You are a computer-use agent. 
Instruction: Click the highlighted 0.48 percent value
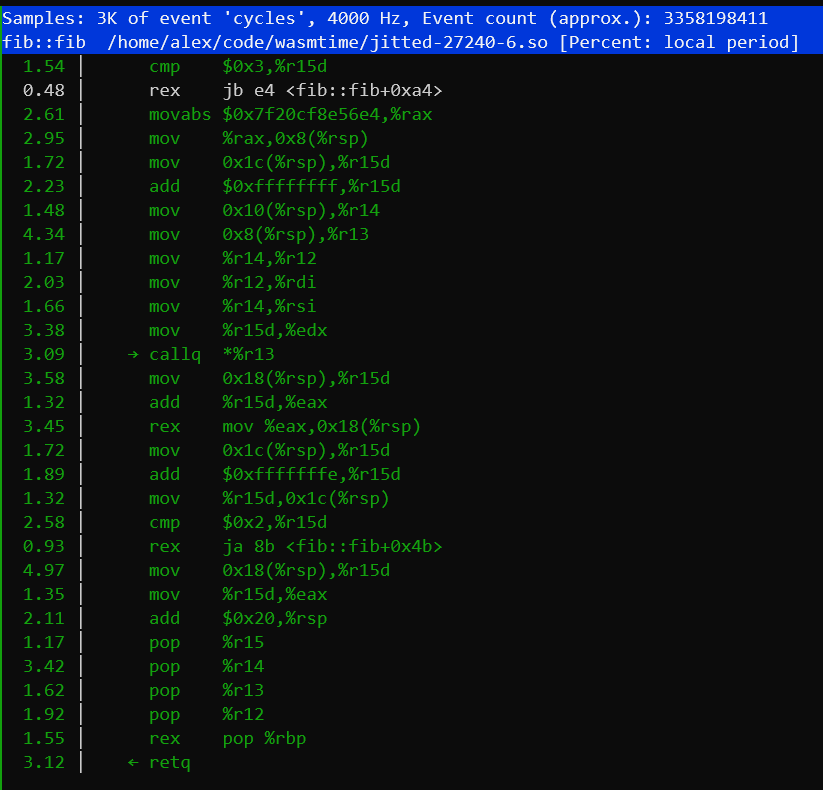coord(43,90)
